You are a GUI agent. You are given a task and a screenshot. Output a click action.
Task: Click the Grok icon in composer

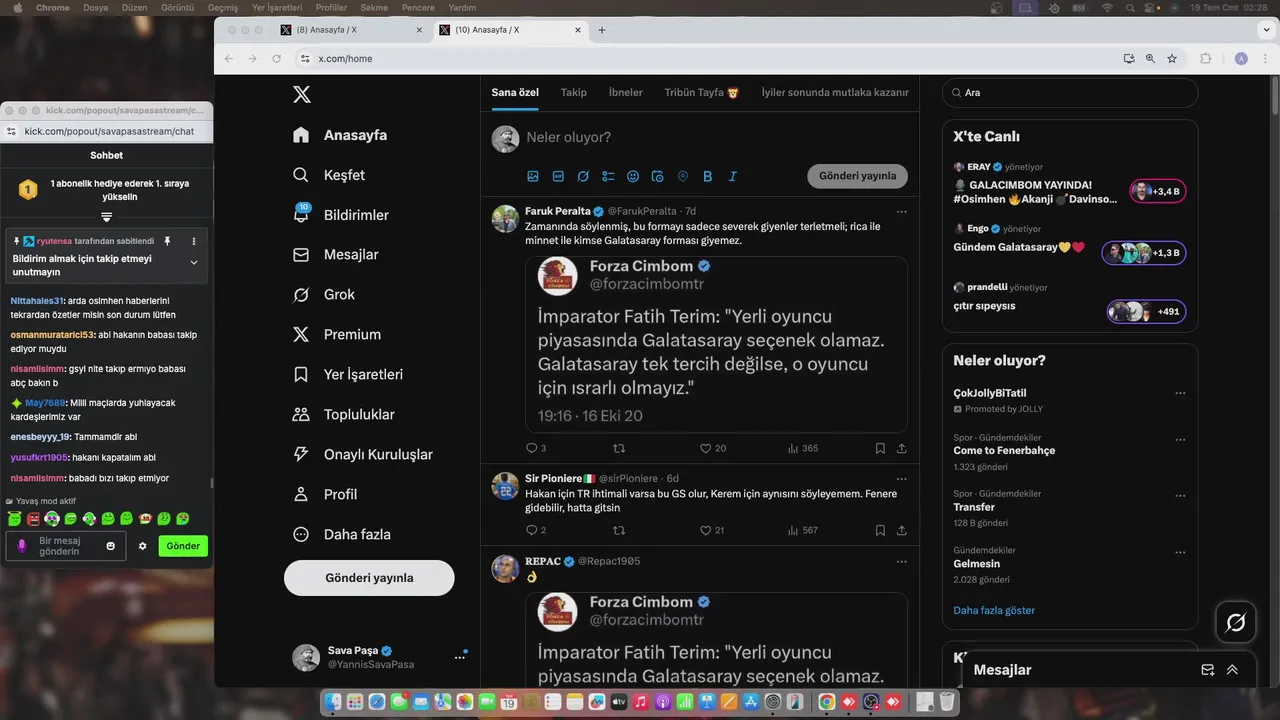point(583,176)
